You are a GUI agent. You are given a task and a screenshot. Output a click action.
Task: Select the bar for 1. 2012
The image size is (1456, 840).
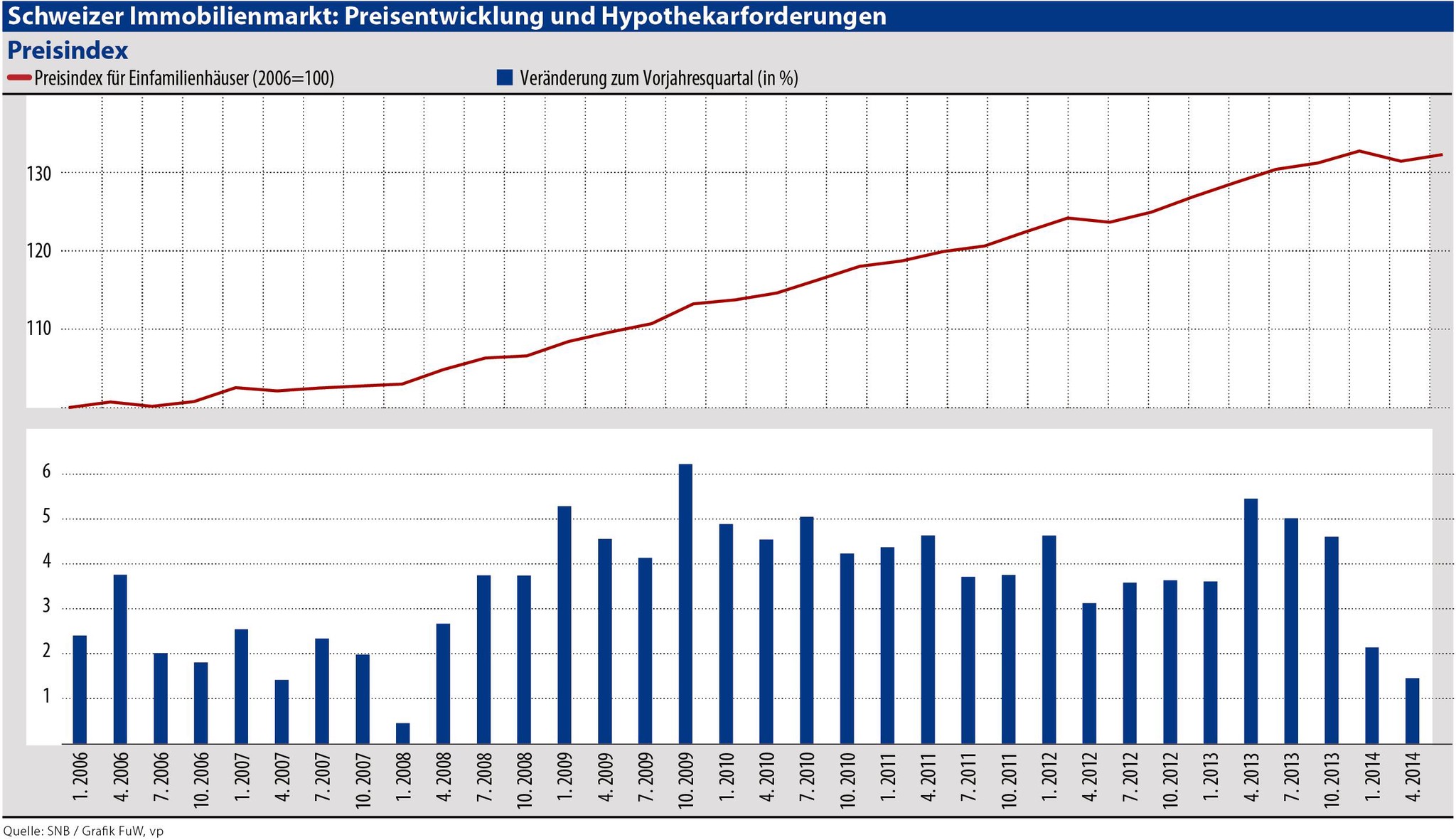pos(1049,639)
